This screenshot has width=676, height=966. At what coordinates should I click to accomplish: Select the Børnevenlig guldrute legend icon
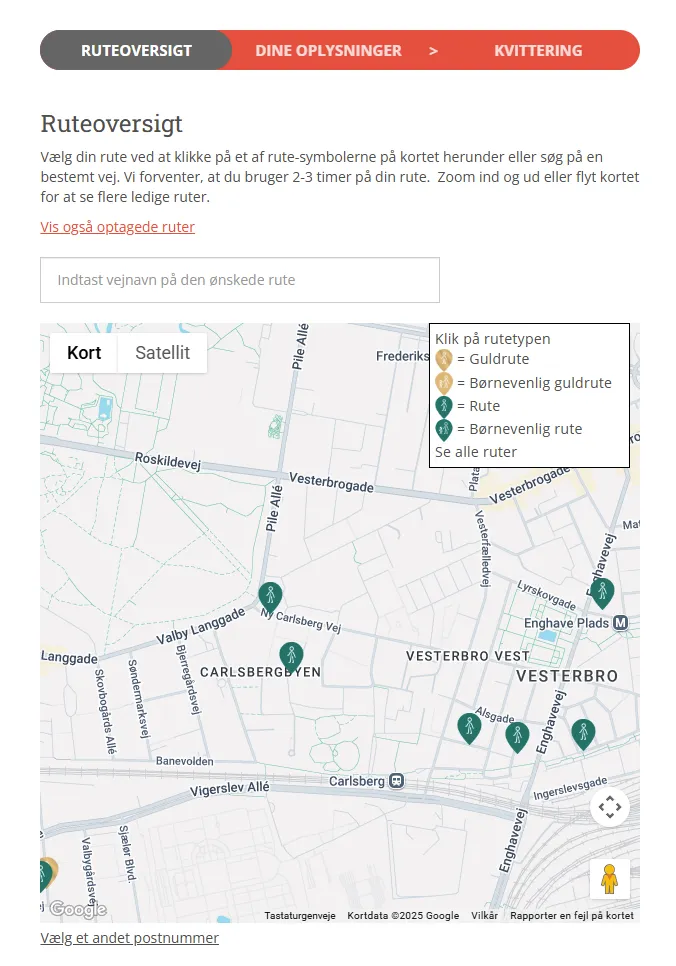(x=444, y=383)
